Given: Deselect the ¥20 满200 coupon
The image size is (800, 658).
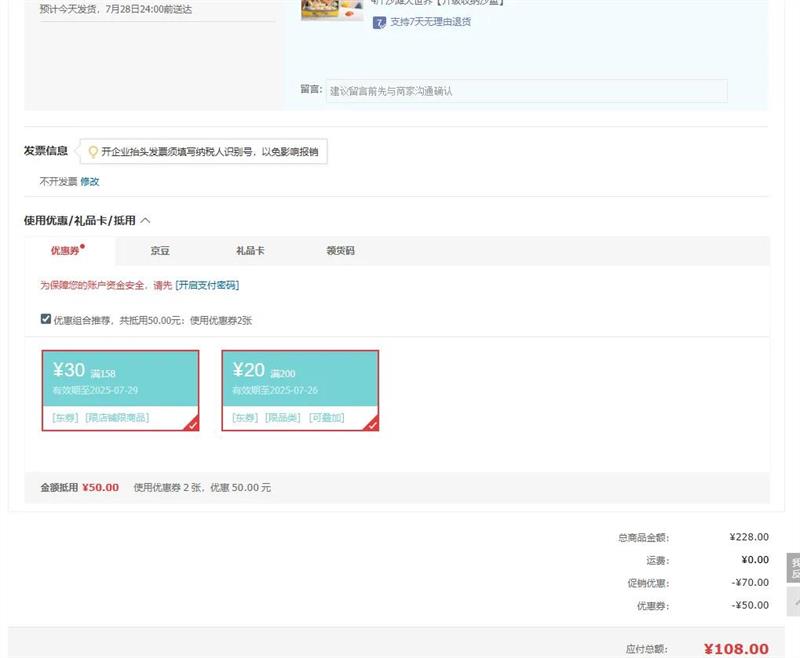Looking at the screenshot, I should point(300,380).
